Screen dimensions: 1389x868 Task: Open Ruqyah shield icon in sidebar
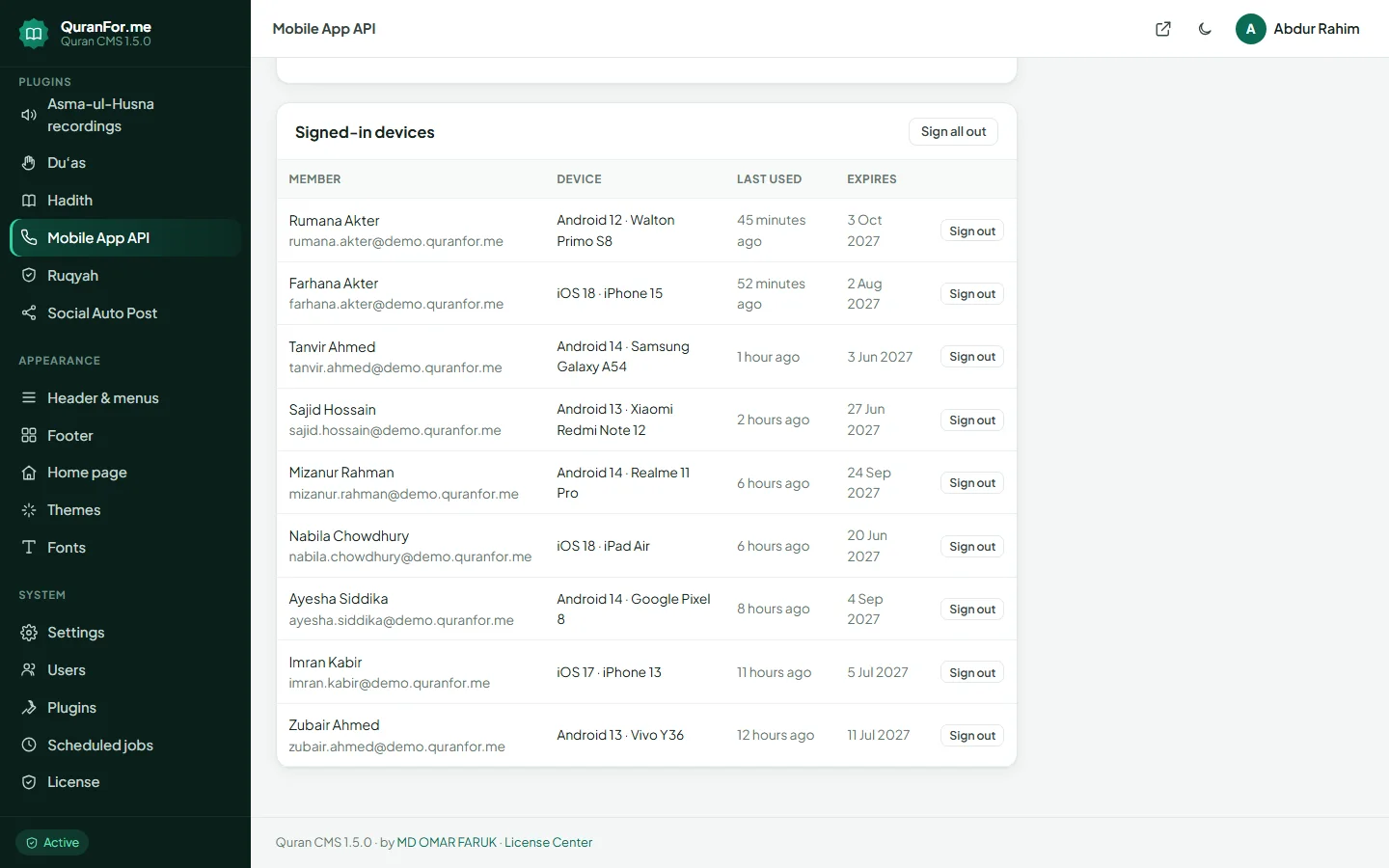coord(29,276)
